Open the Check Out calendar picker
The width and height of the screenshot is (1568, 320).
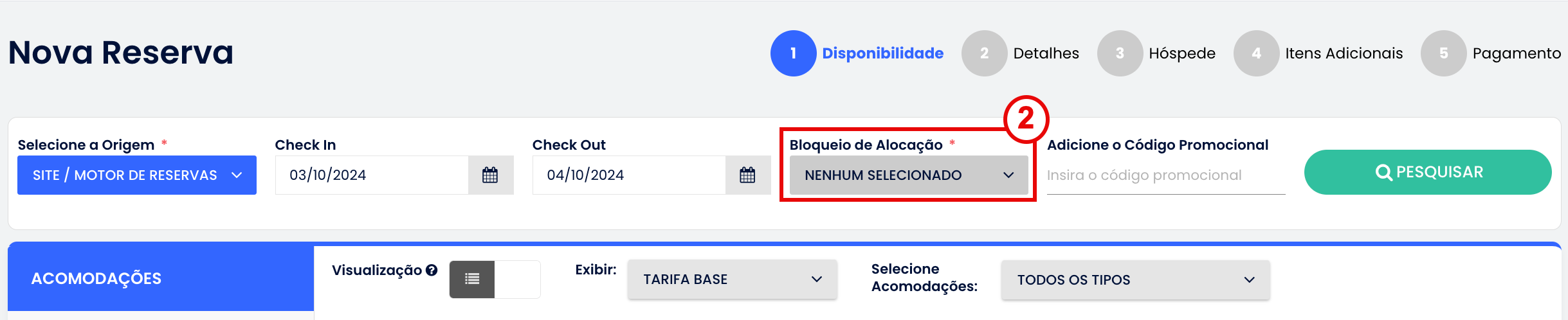(x=747, y=175)
